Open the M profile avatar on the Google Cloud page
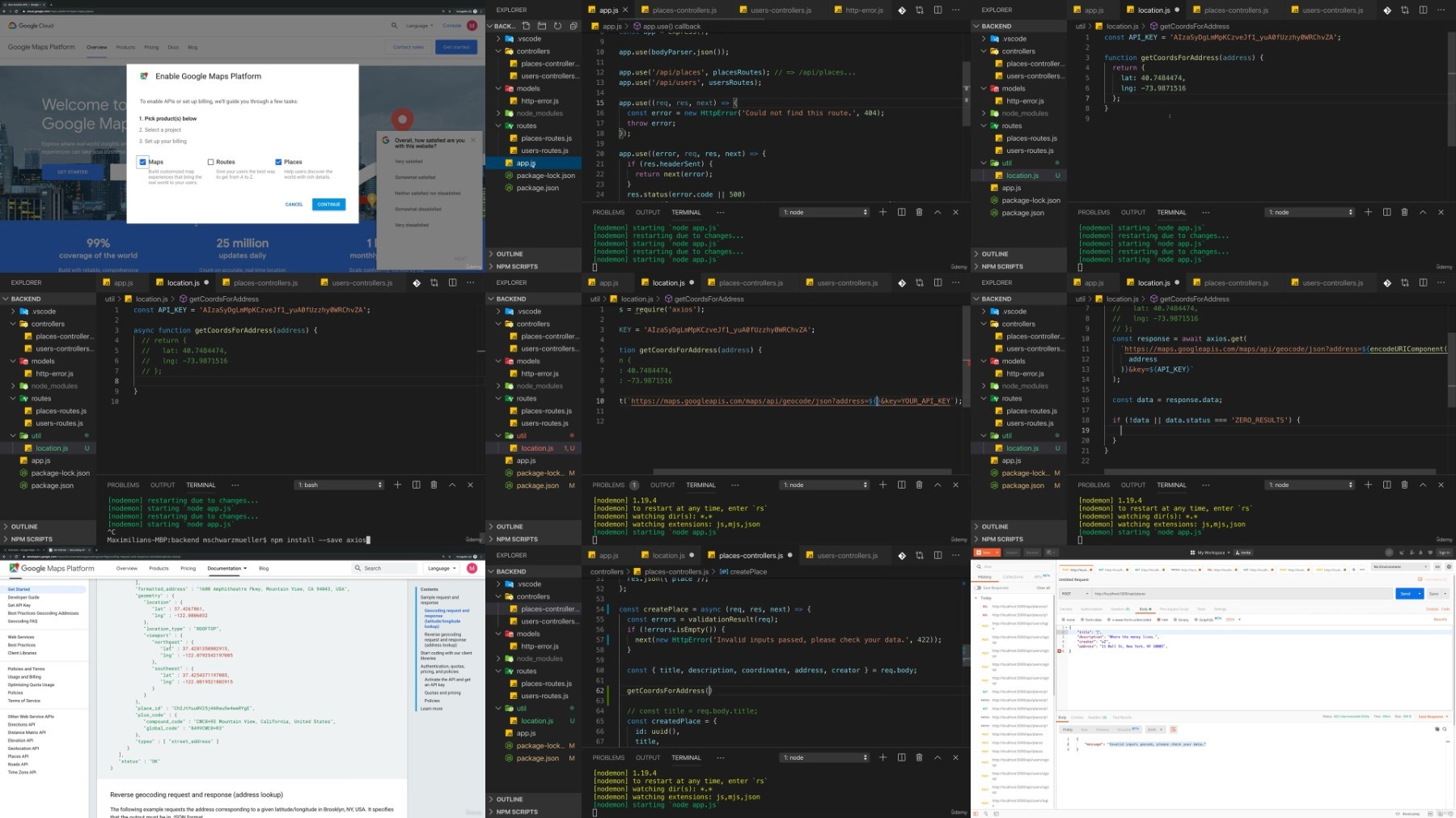The image size is (1456, 818). pyautogui.click(x=472, y=25)
